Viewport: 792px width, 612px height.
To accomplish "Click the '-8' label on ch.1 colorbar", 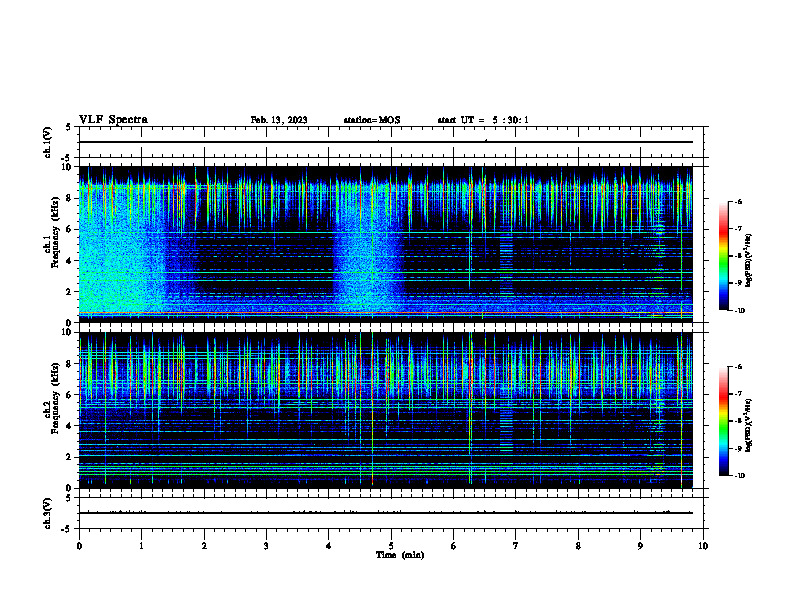I will click(x=738, y=256).
